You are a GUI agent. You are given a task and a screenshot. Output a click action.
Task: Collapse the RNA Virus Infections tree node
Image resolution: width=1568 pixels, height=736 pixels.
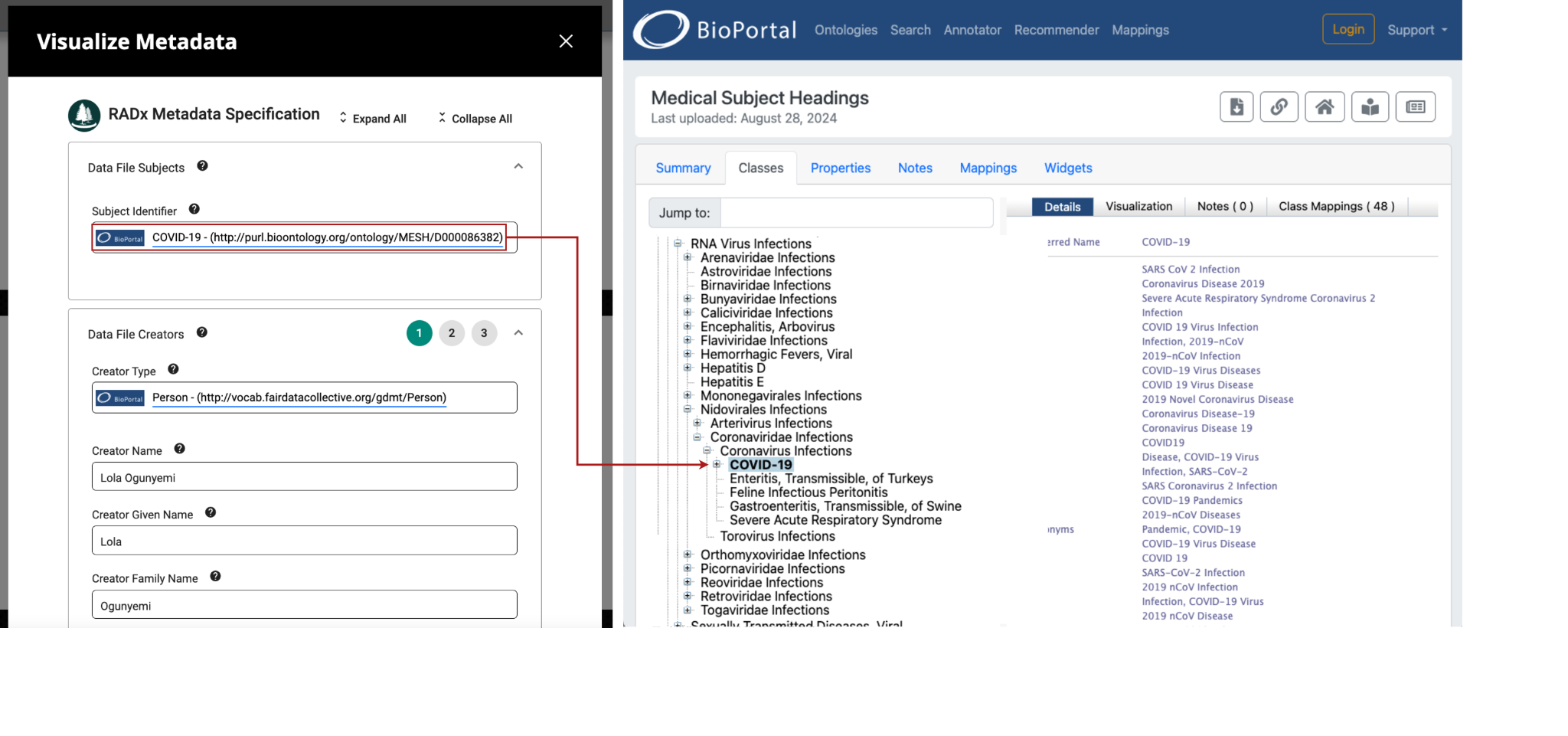point(678,244)
